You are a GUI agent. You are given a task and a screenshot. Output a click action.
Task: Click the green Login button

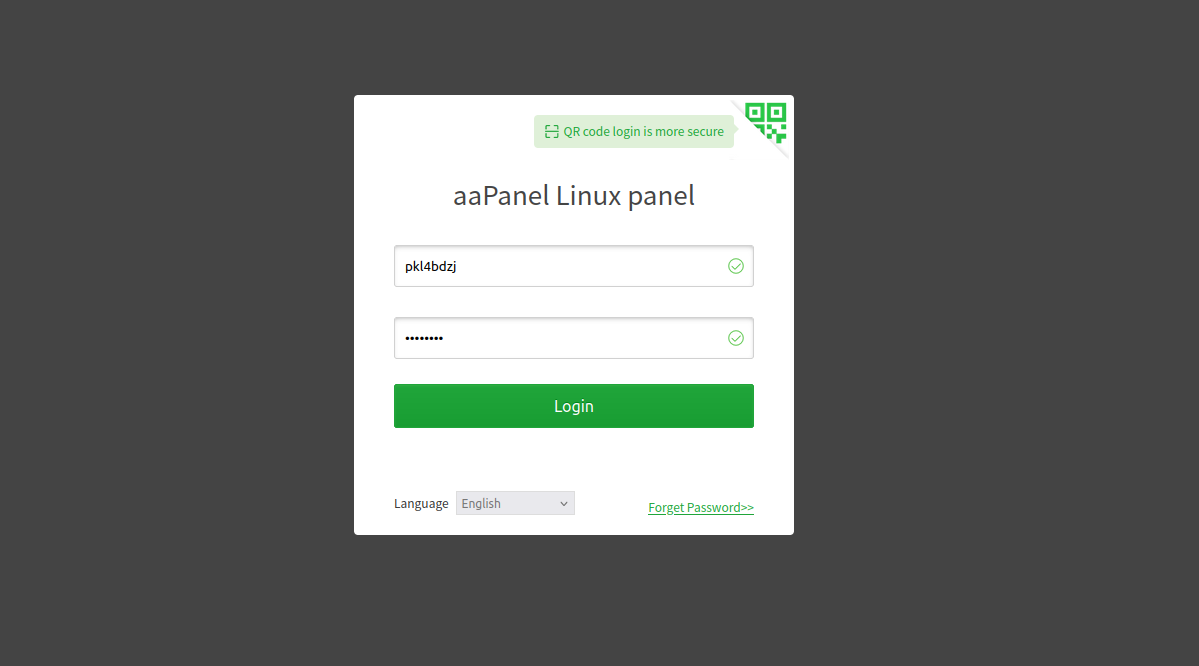click(574, 406)
